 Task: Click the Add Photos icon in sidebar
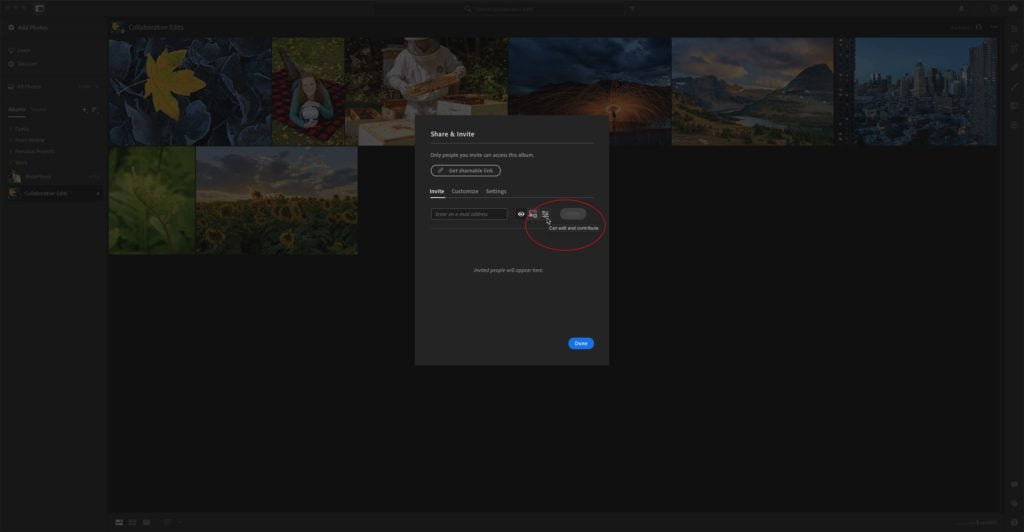coord(11,27)
